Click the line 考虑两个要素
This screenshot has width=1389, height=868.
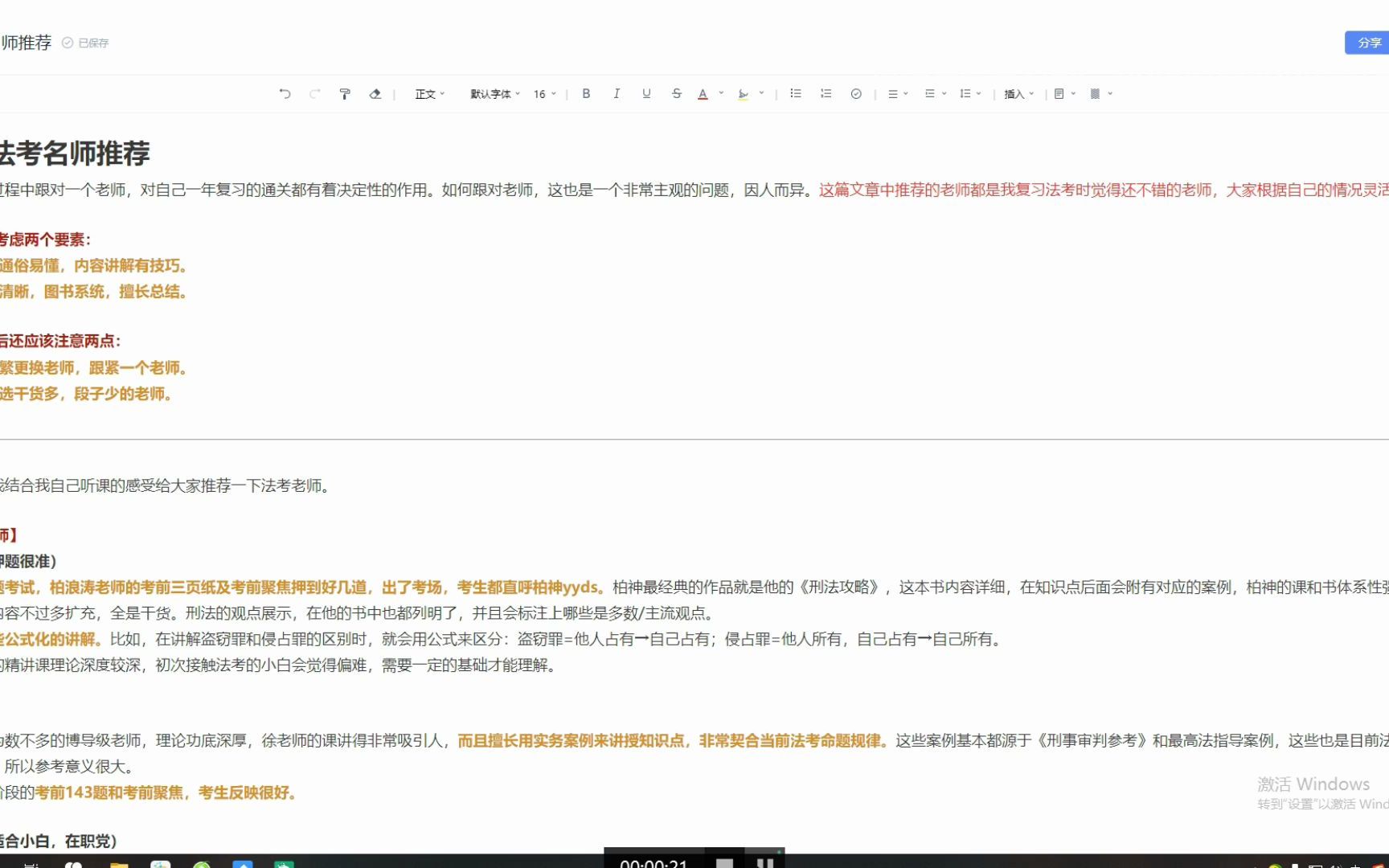pos(45,240)
